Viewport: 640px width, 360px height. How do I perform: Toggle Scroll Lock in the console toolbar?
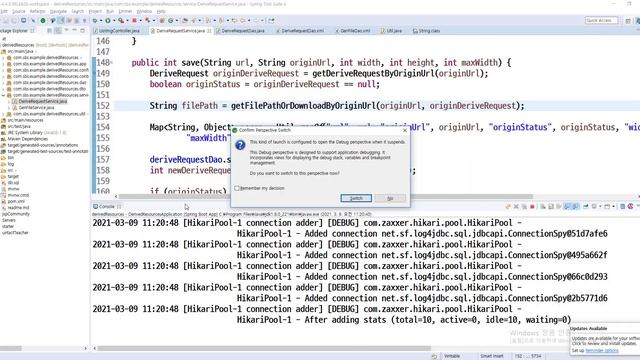pyautogui.click(x=551, y=207)
